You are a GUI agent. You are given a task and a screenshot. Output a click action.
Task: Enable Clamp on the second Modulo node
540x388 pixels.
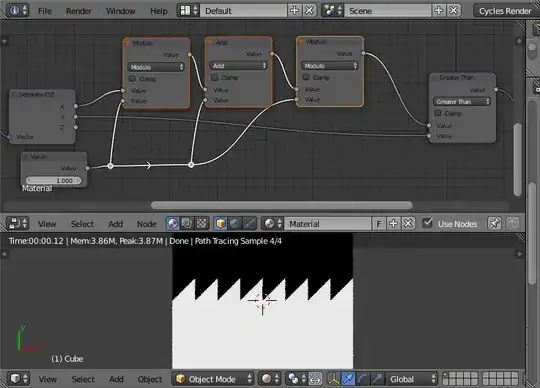point(306,77)
